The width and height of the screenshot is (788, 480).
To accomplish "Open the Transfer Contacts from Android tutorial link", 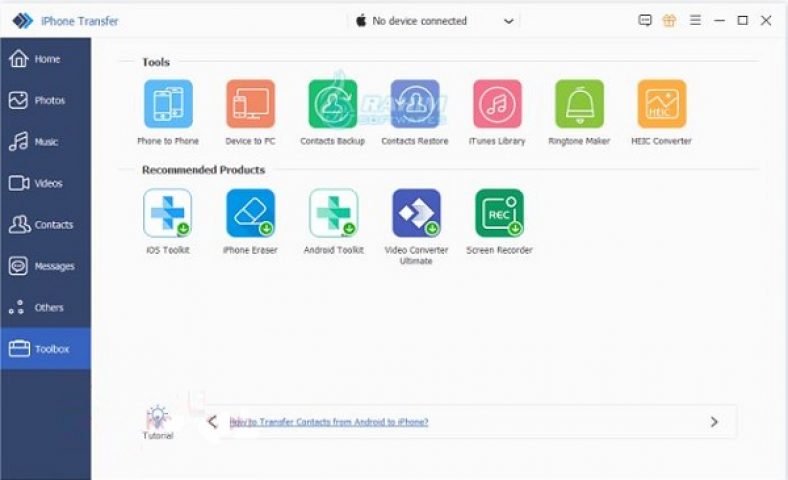I will coord(329,422).
